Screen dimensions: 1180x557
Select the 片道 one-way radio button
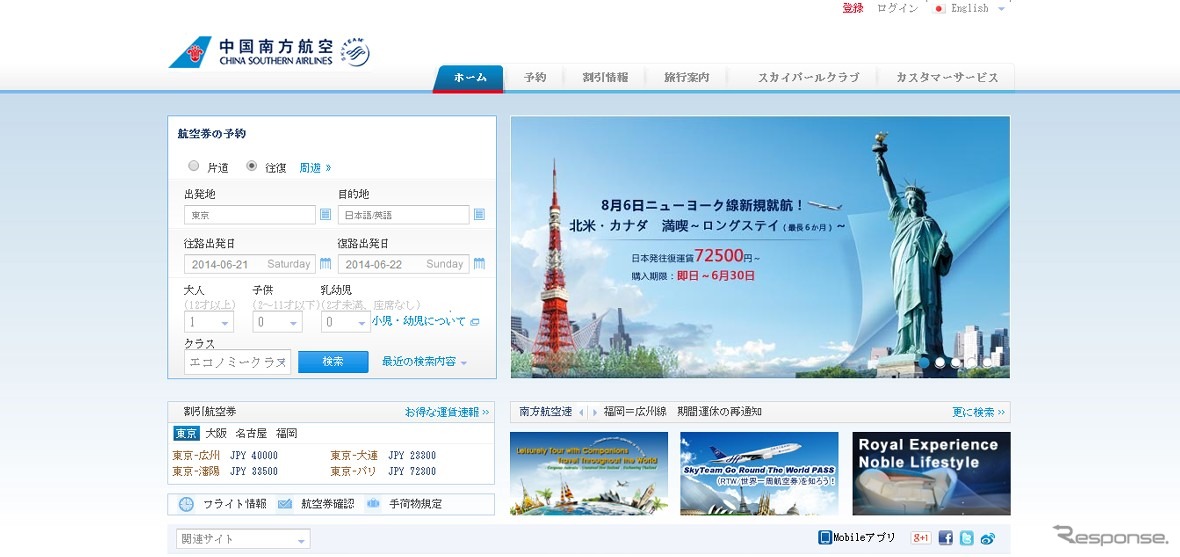(x=194, y=166)
